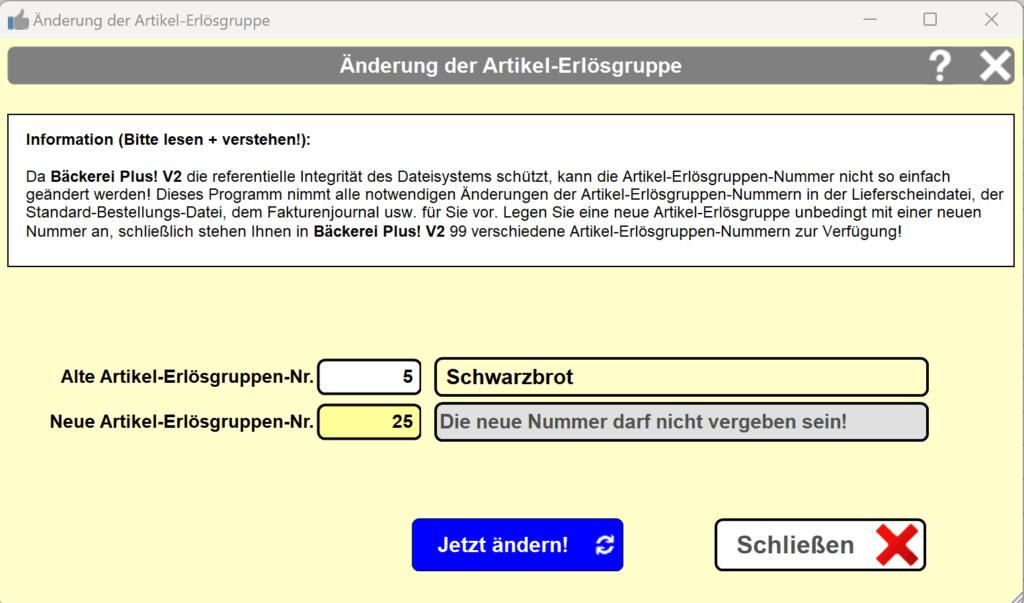
Task: Select the yellow new number field with 25
Action: (x=369, y=422)
